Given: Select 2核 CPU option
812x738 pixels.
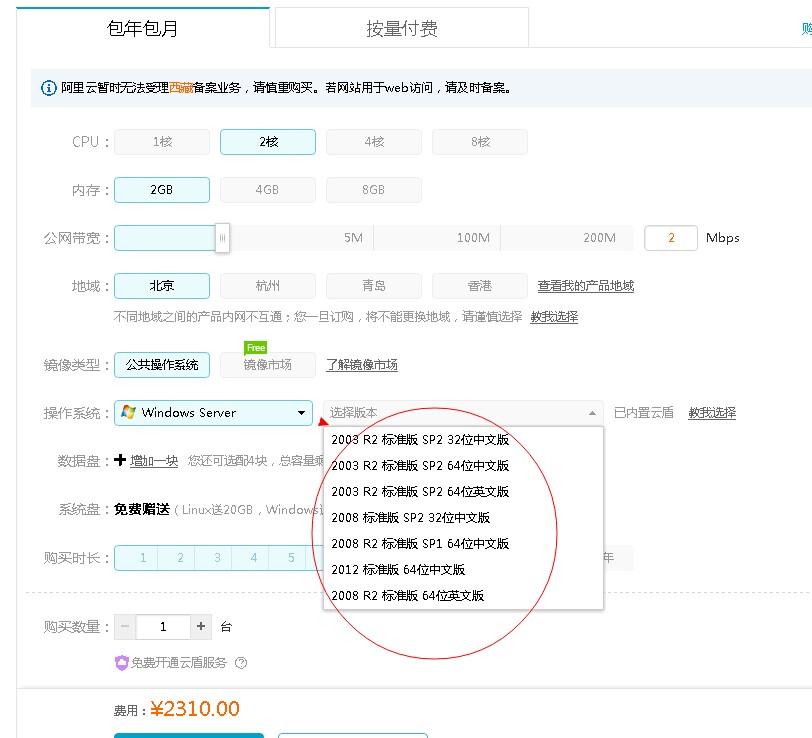Looking at the screenshot, I should point(268,142).
